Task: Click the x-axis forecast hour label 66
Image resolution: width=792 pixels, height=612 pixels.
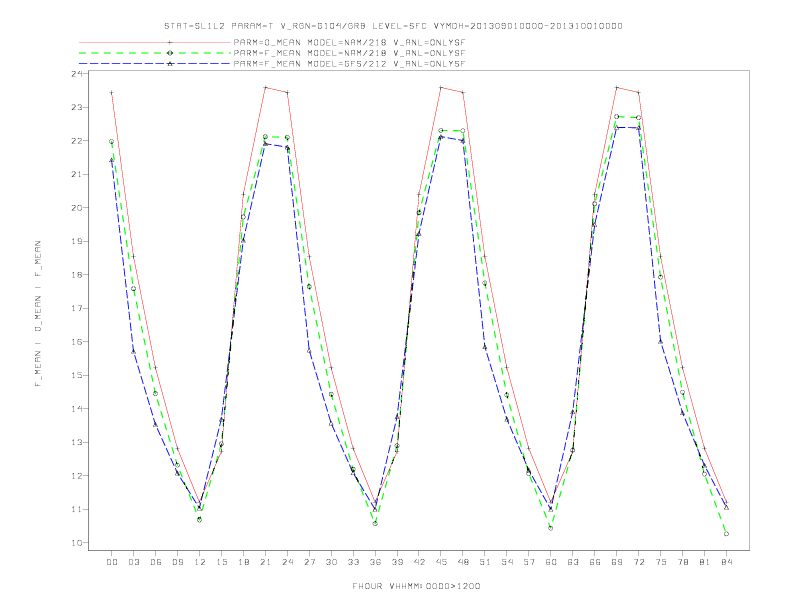Action: (x=595, y=562)
